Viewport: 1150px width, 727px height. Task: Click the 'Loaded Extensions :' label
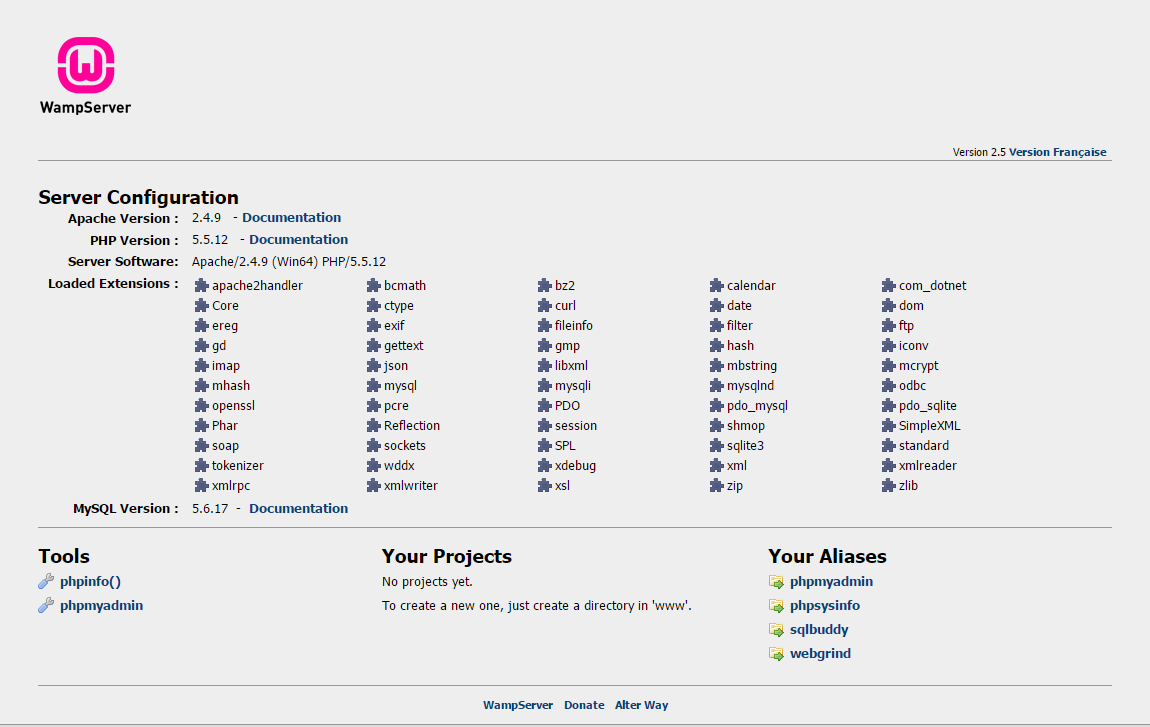click(113, 284)
